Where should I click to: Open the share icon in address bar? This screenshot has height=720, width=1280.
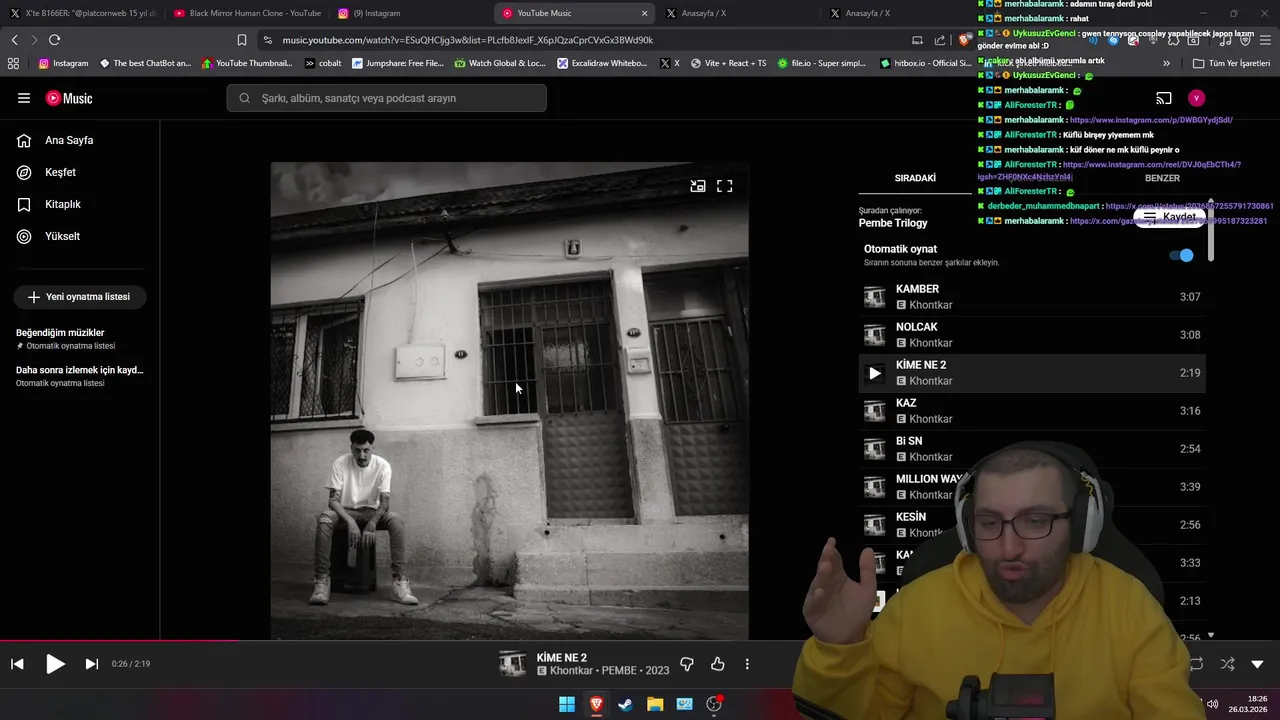coord(940,40)
